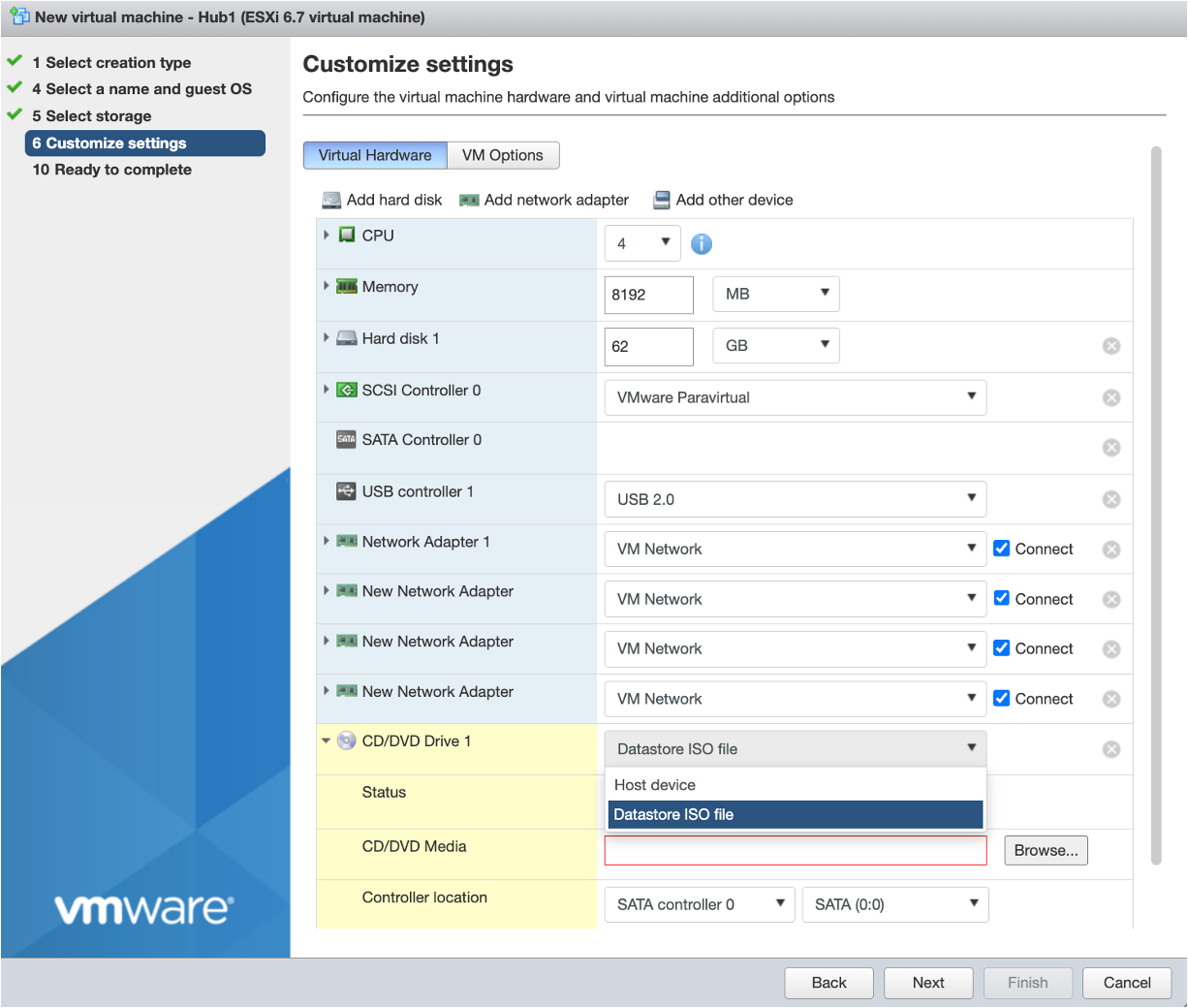Click the Cancel button

[x=1127, y=983]
